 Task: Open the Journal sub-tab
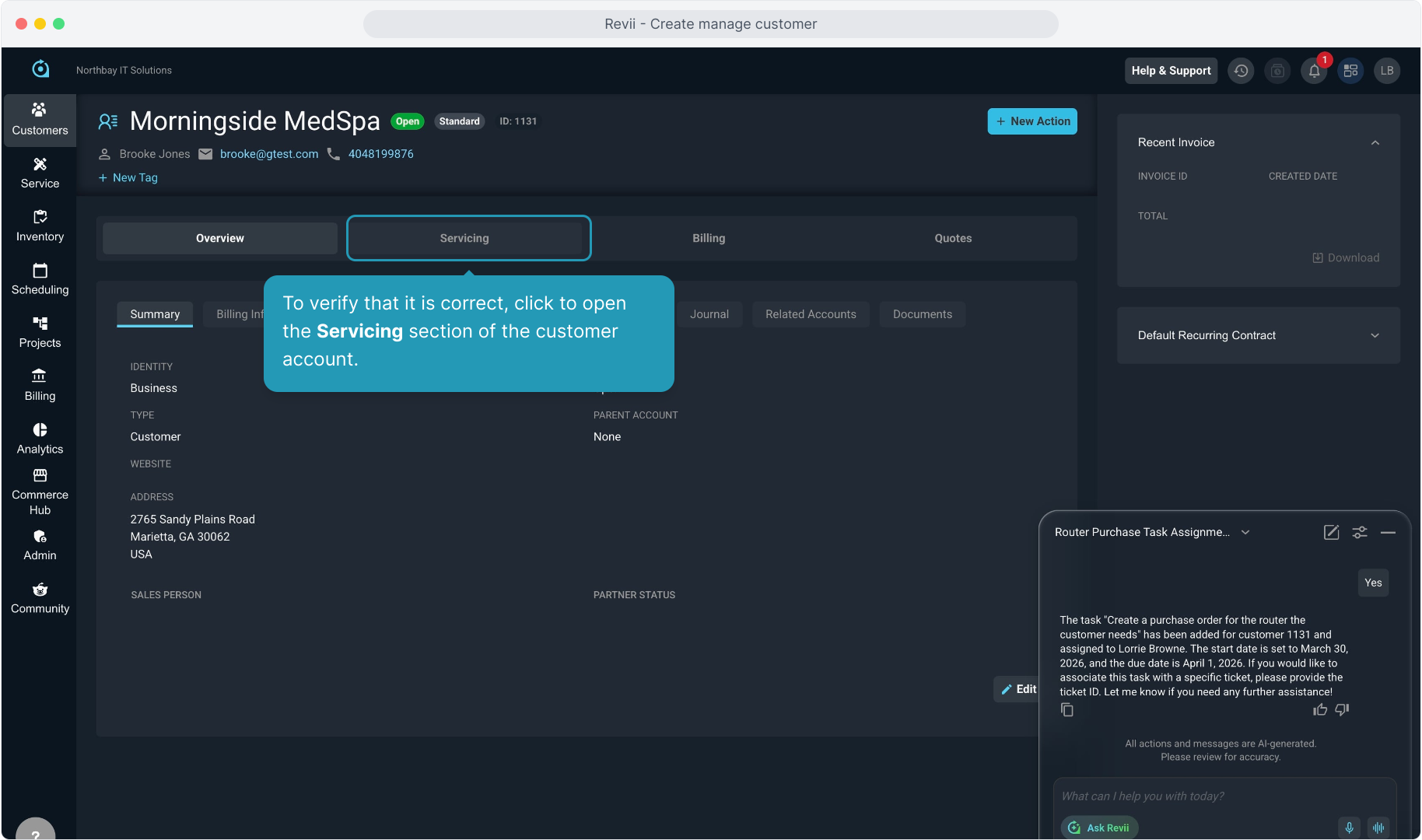(709, 314)
